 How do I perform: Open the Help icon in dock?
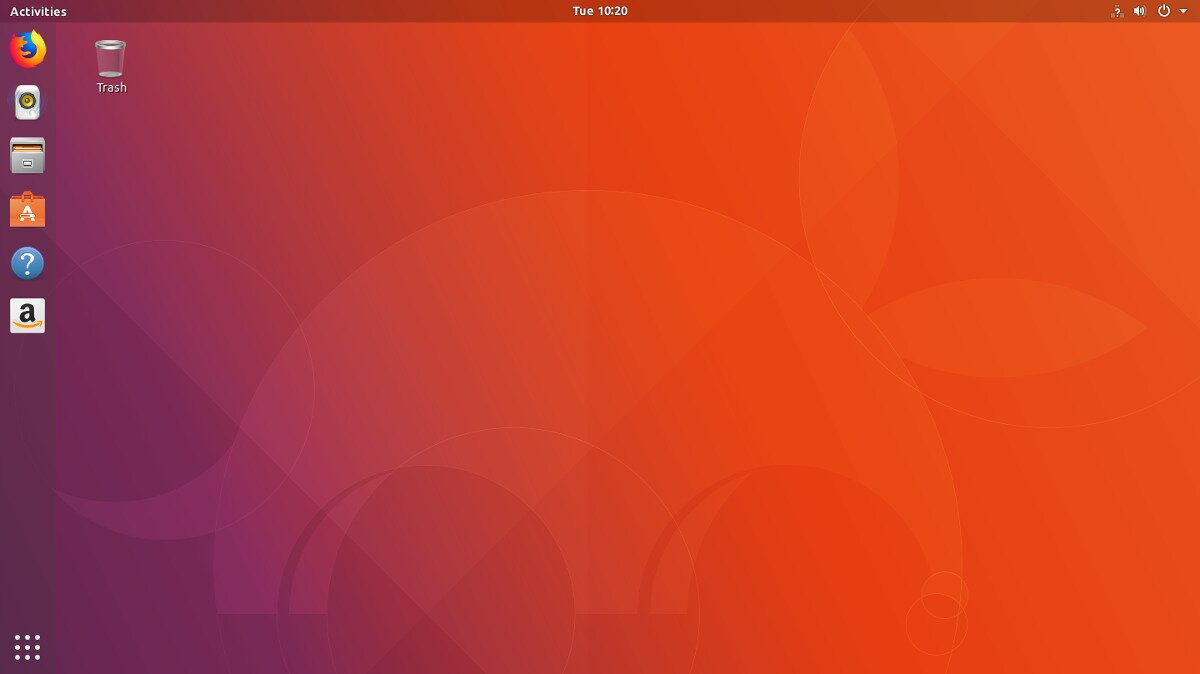pyautogui.click(x=28, y=264)
